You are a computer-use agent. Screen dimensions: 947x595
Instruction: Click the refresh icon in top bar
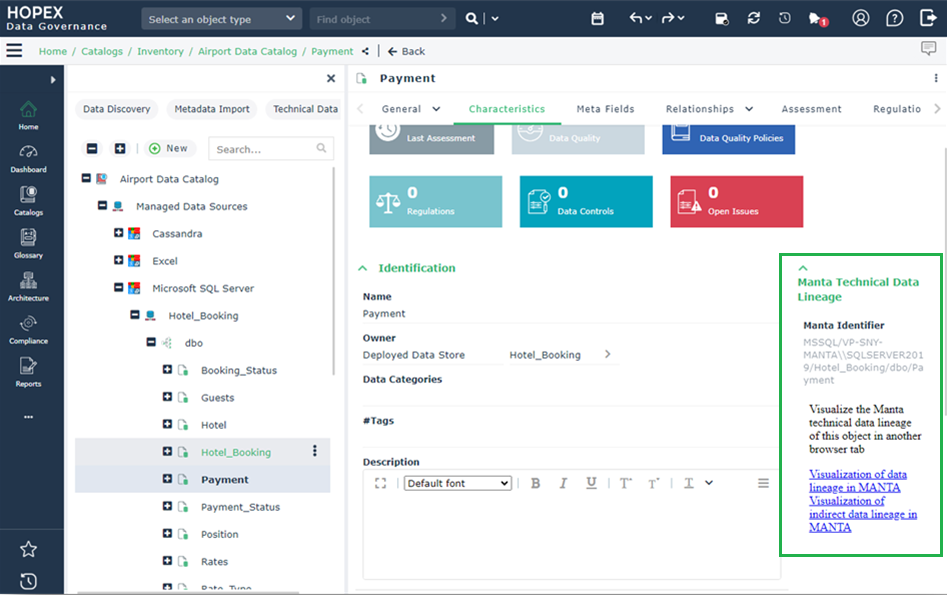753,19
